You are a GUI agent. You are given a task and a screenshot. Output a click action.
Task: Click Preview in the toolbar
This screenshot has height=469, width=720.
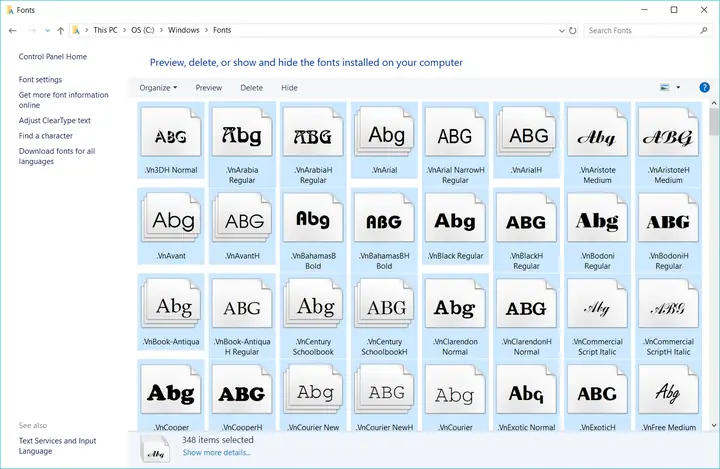[208, 88]
